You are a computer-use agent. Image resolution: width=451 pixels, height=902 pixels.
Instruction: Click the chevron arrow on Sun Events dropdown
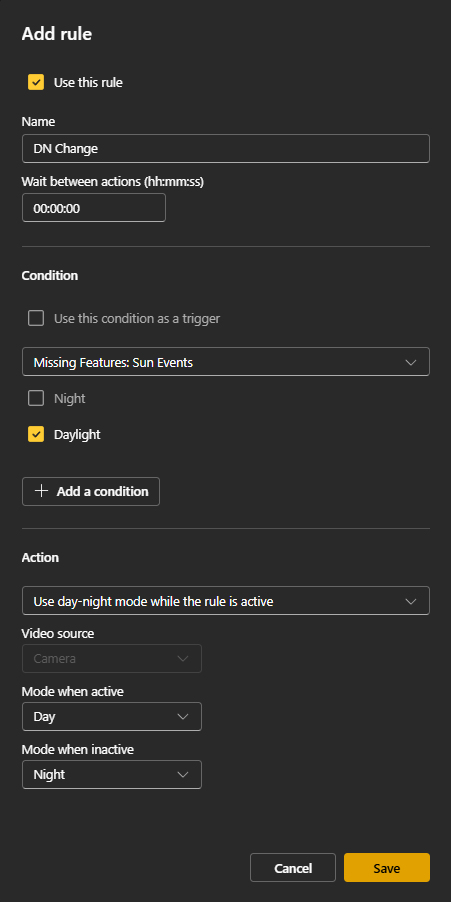[411, 362]
